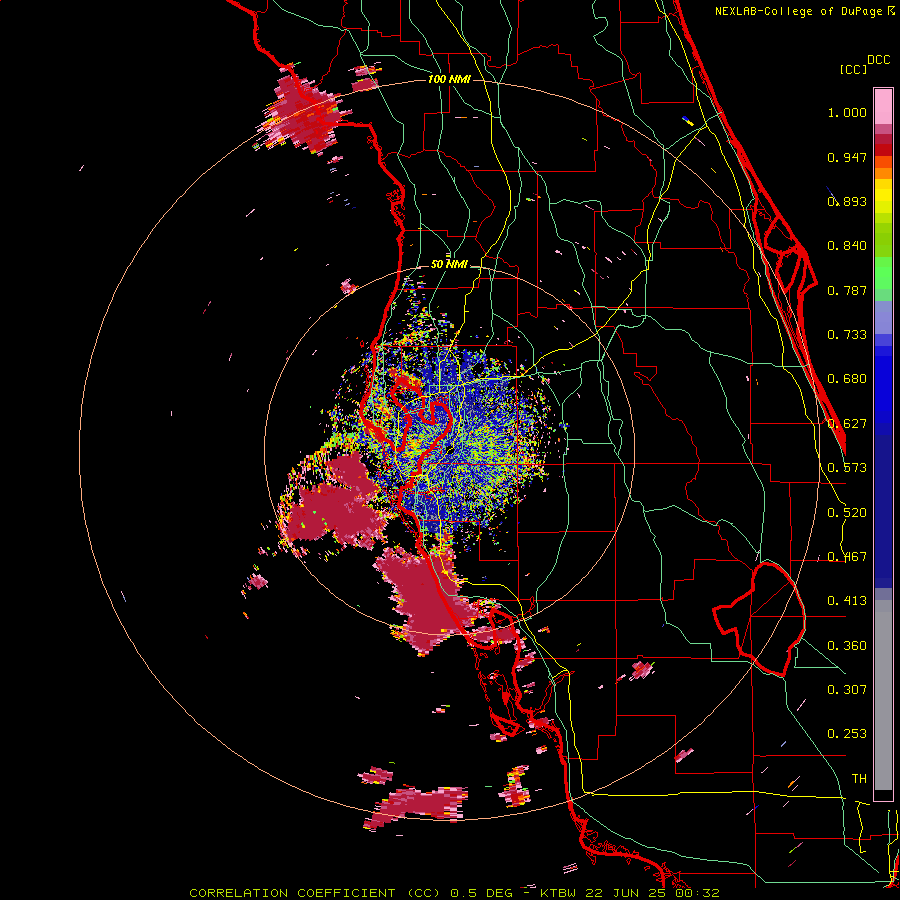Select the 0.947 scale value

click(x=847, y=157)
